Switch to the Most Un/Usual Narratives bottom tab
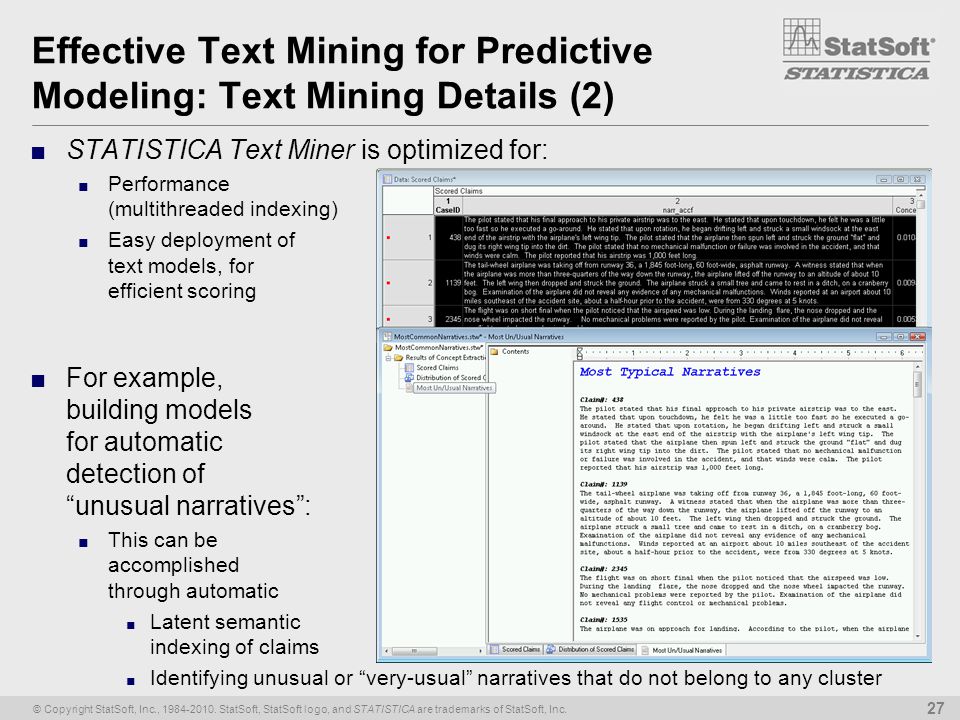 pos(681,650)
